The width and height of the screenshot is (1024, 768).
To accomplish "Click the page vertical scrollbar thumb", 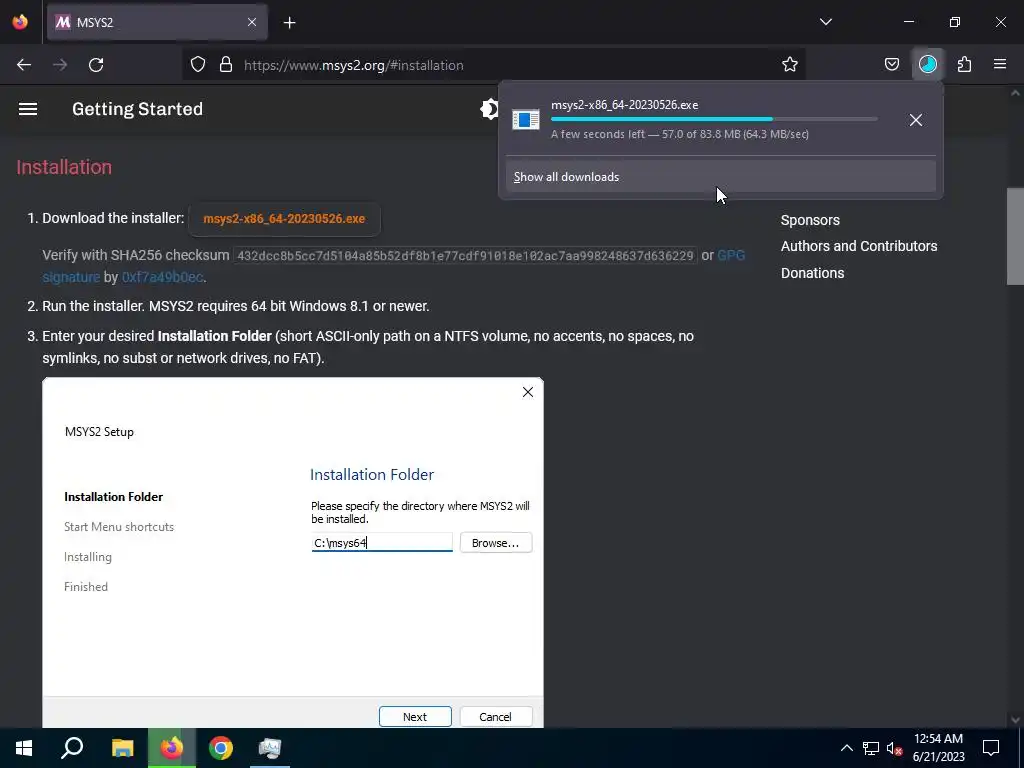I will click(1015, 236).
